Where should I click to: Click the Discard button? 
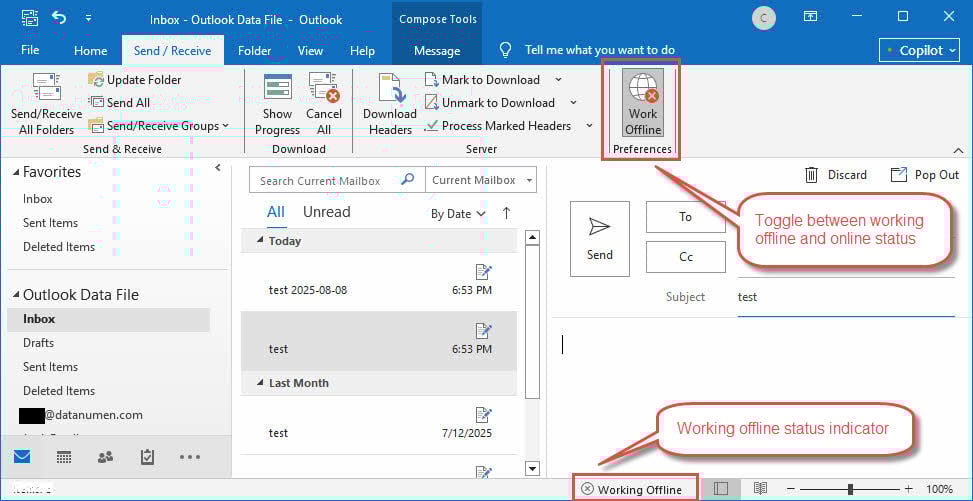point(836,175)
